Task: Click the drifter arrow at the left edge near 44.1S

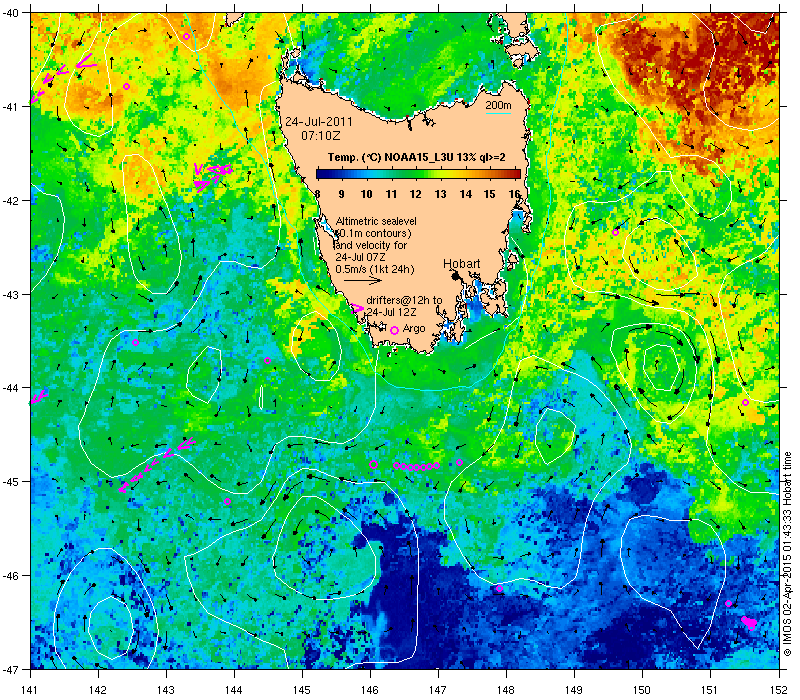Action: pyautogui.click(x=39, y=397)
